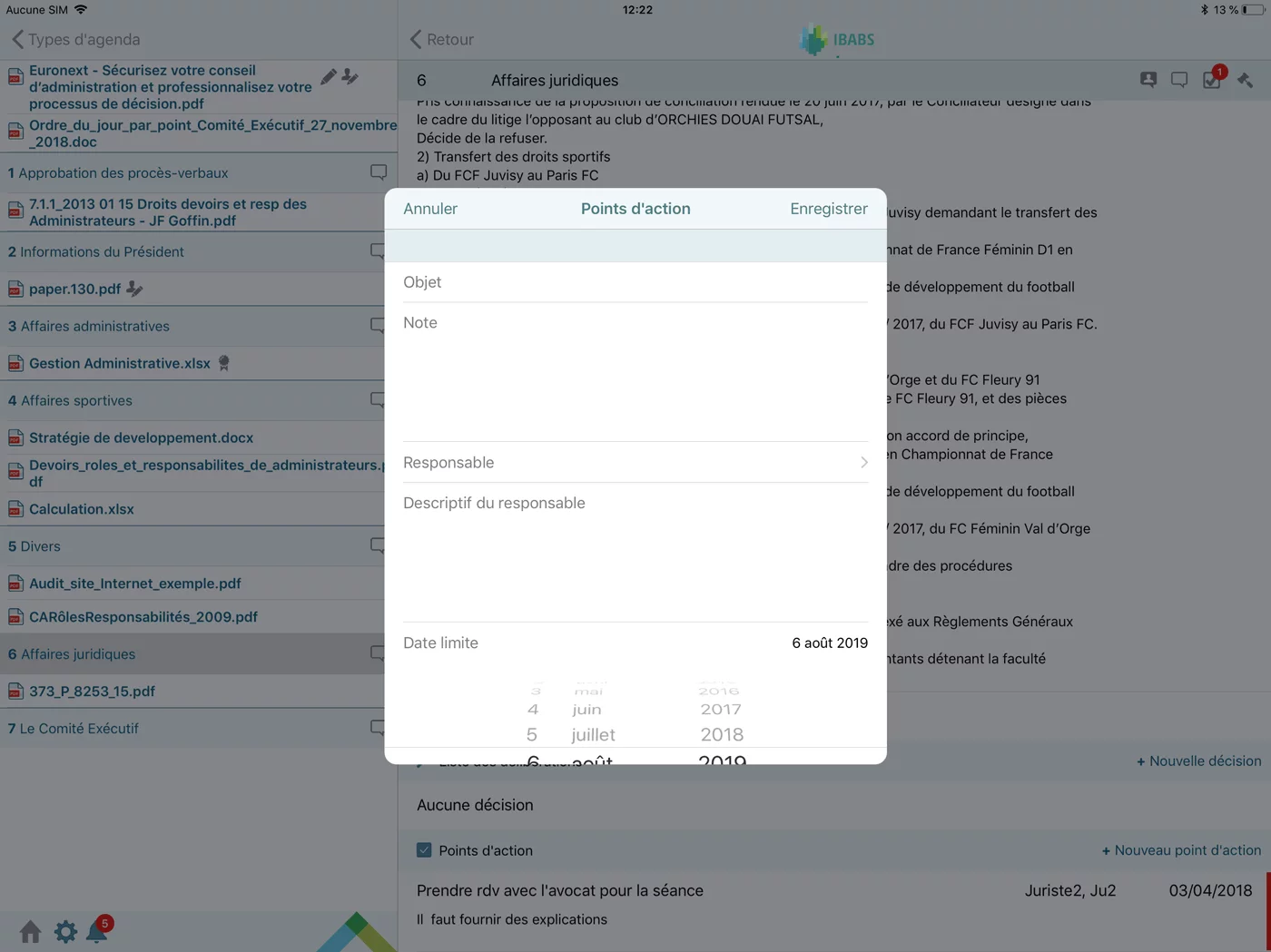1271x952 pixels.
Task: Open comment bubble for Informations du Président
Action: (x=378, y=251)
